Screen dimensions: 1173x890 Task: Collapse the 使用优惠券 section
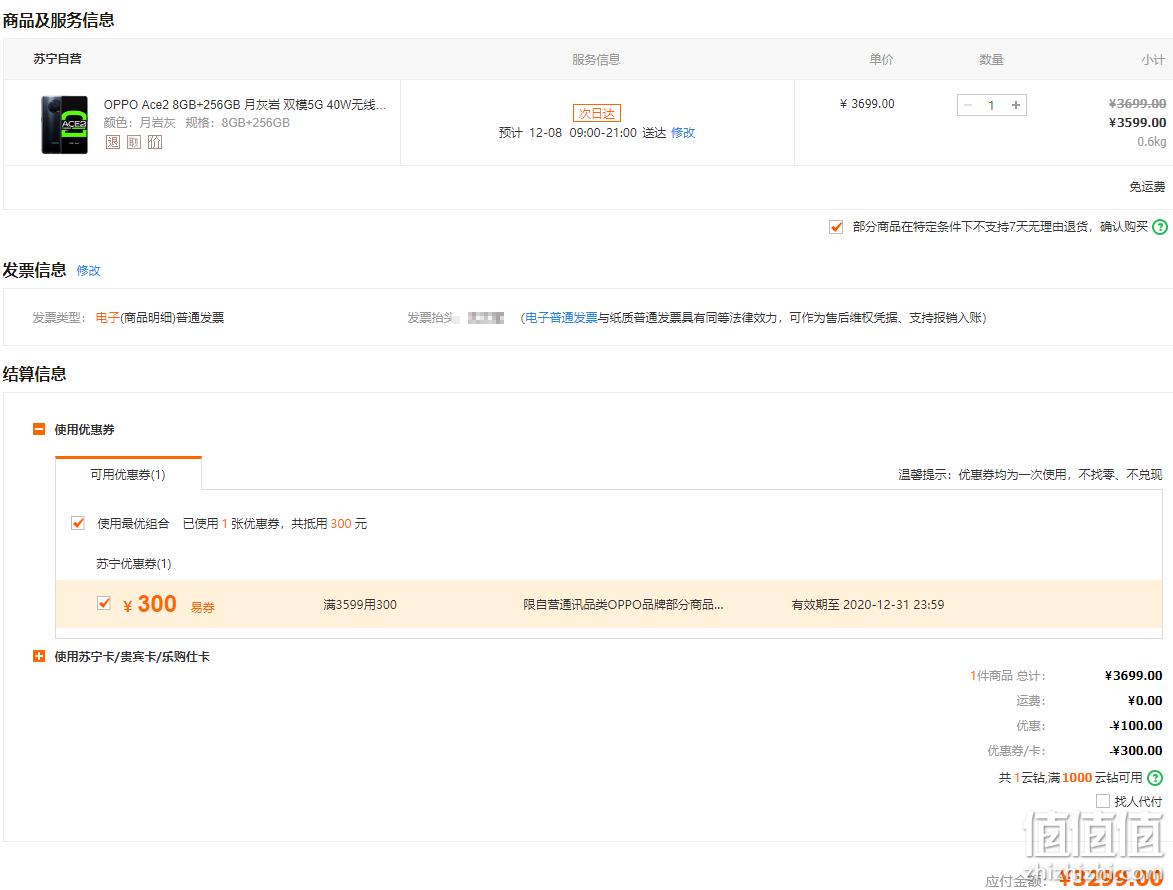(x=39, y=429)
